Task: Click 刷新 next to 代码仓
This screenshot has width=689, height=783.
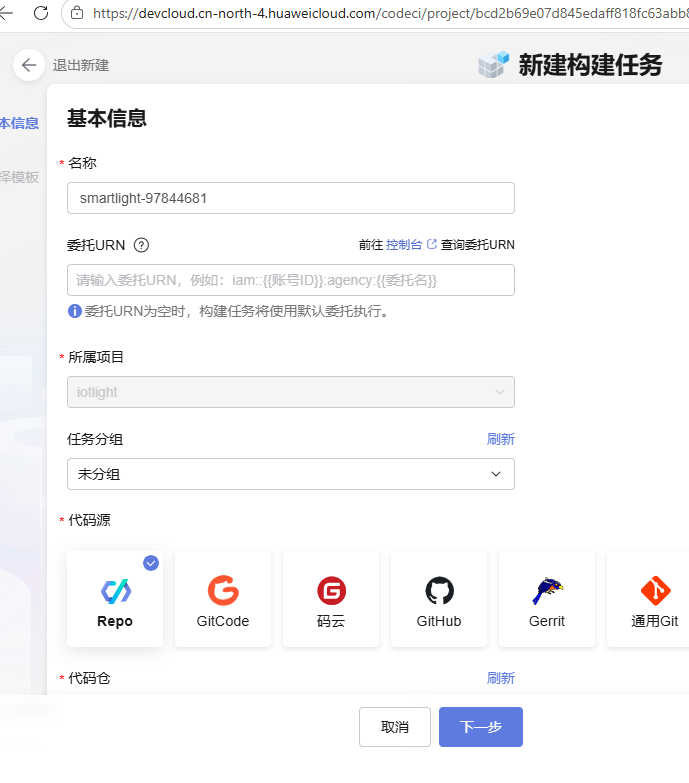Action: click(x=500, y=678)
